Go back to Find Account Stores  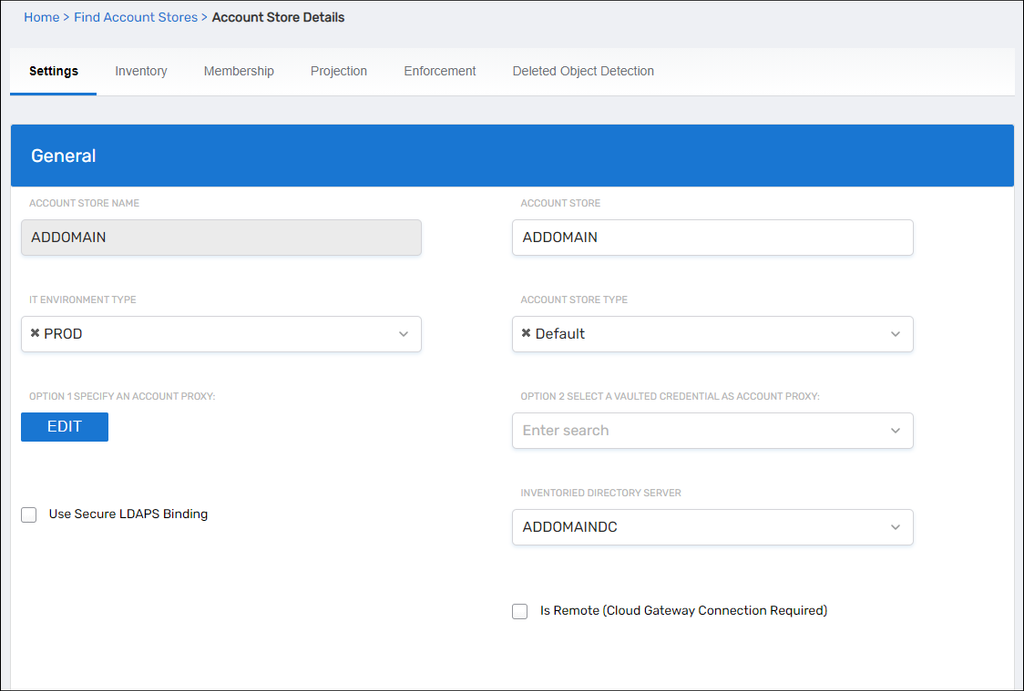(136, 17)
